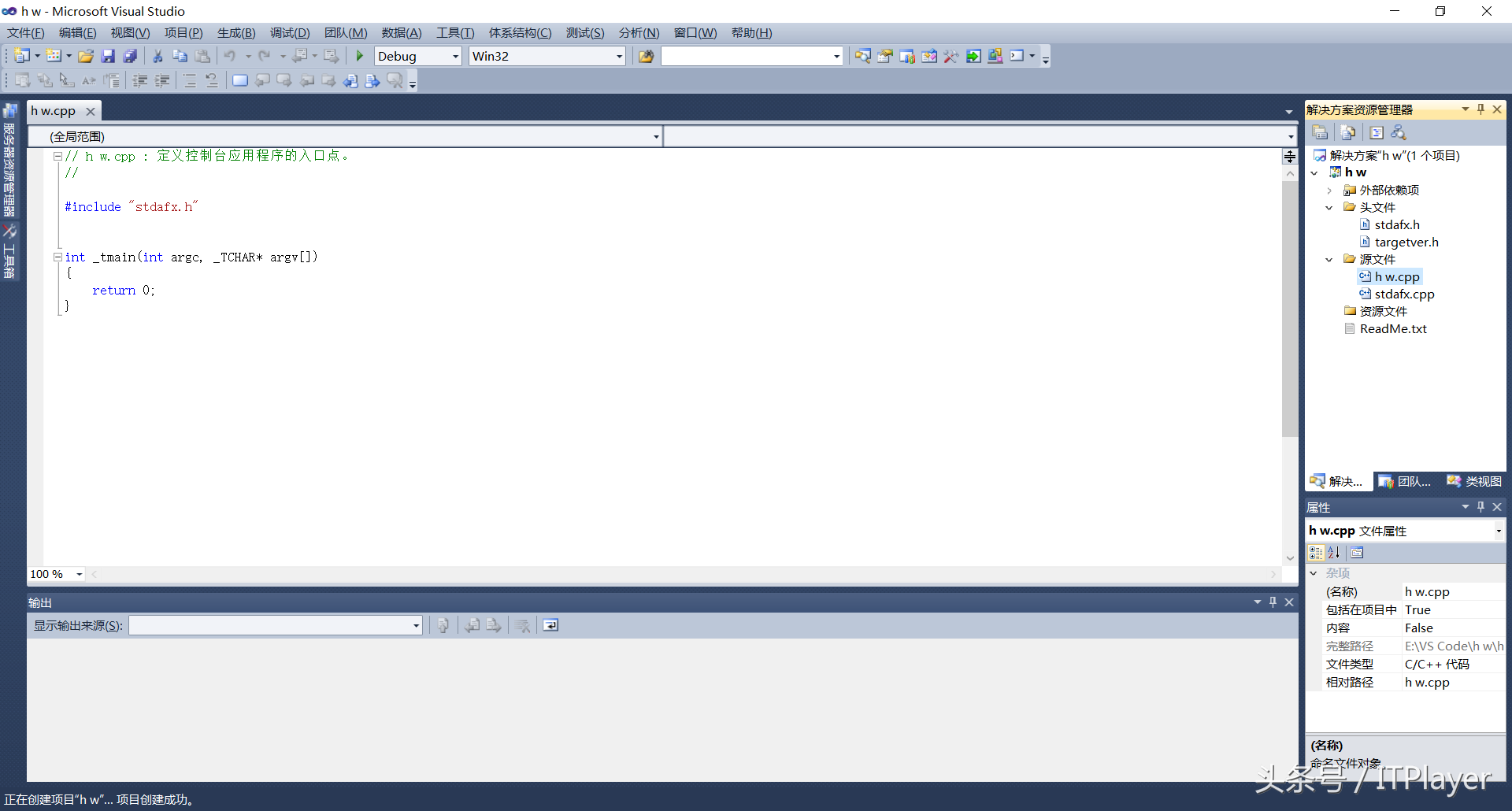The height and width of the screenshot is (811, 1512).
Task: Click the Undo arrow icon
Action: tap(230, 56)
